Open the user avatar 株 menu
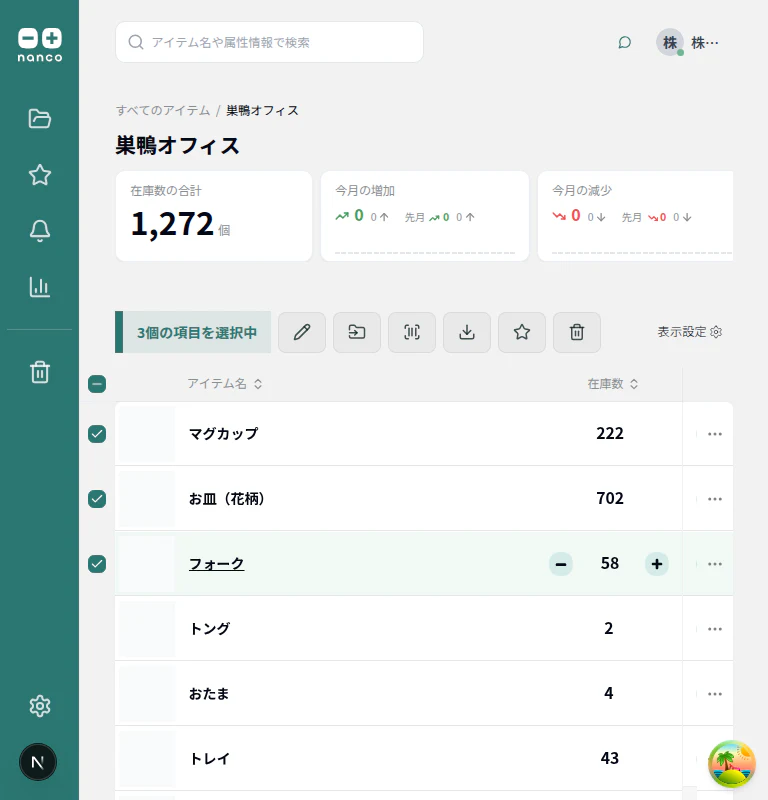Viewport: 768px width, 800px height. click(x=670, y=42)
